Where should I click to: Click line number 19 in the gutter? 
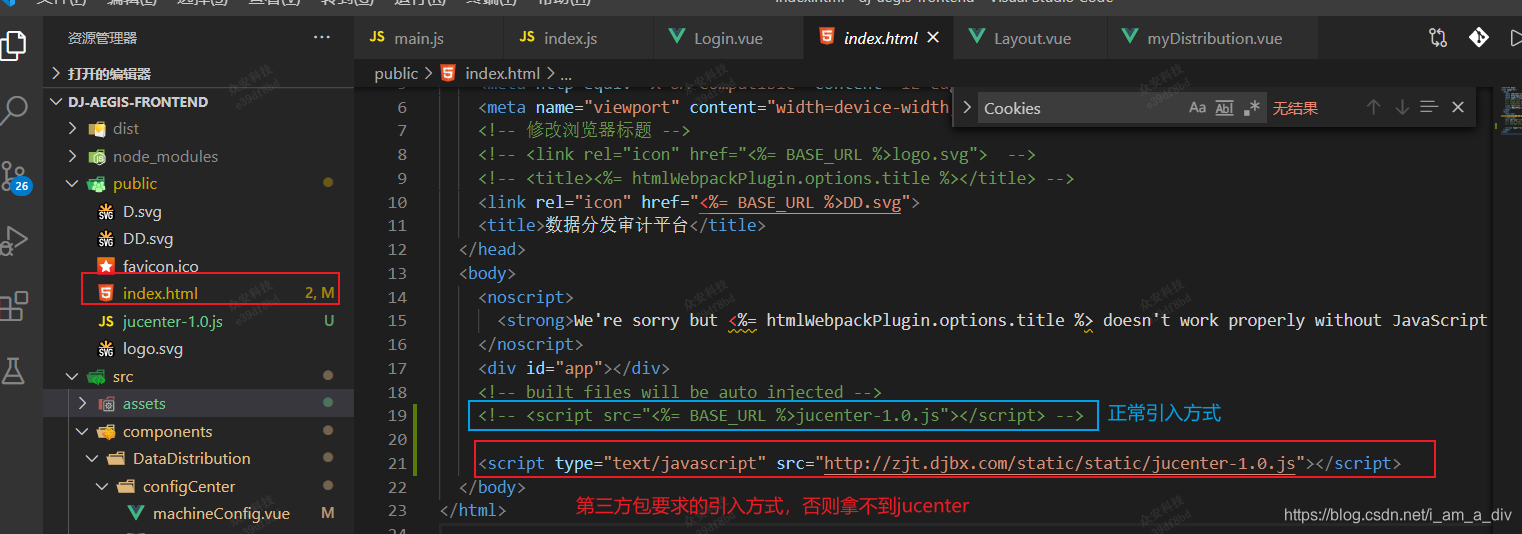click(x=397, y=415)
